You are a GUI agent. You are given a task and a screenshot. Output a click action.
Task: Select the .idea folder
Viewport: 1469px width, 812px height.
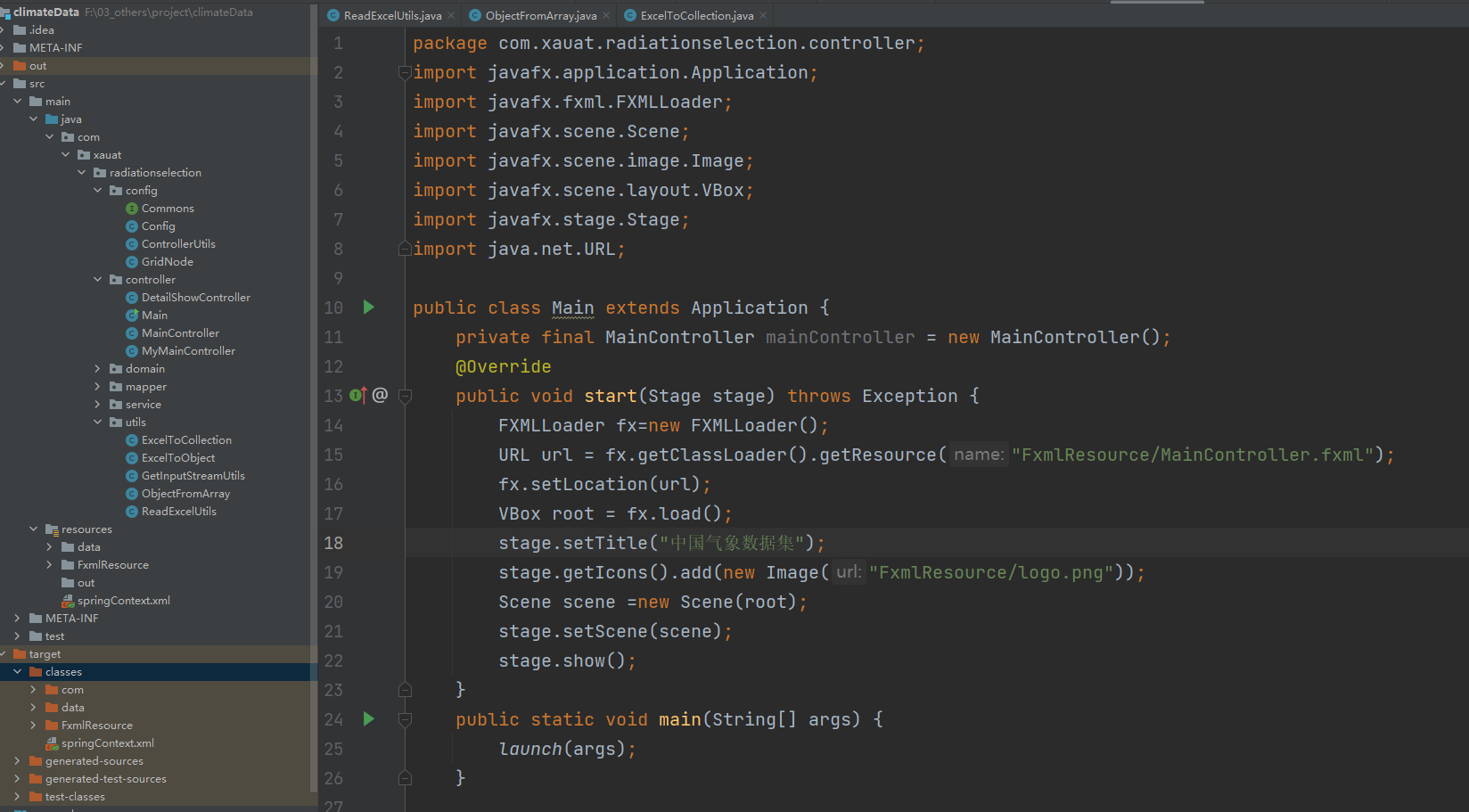41,30
